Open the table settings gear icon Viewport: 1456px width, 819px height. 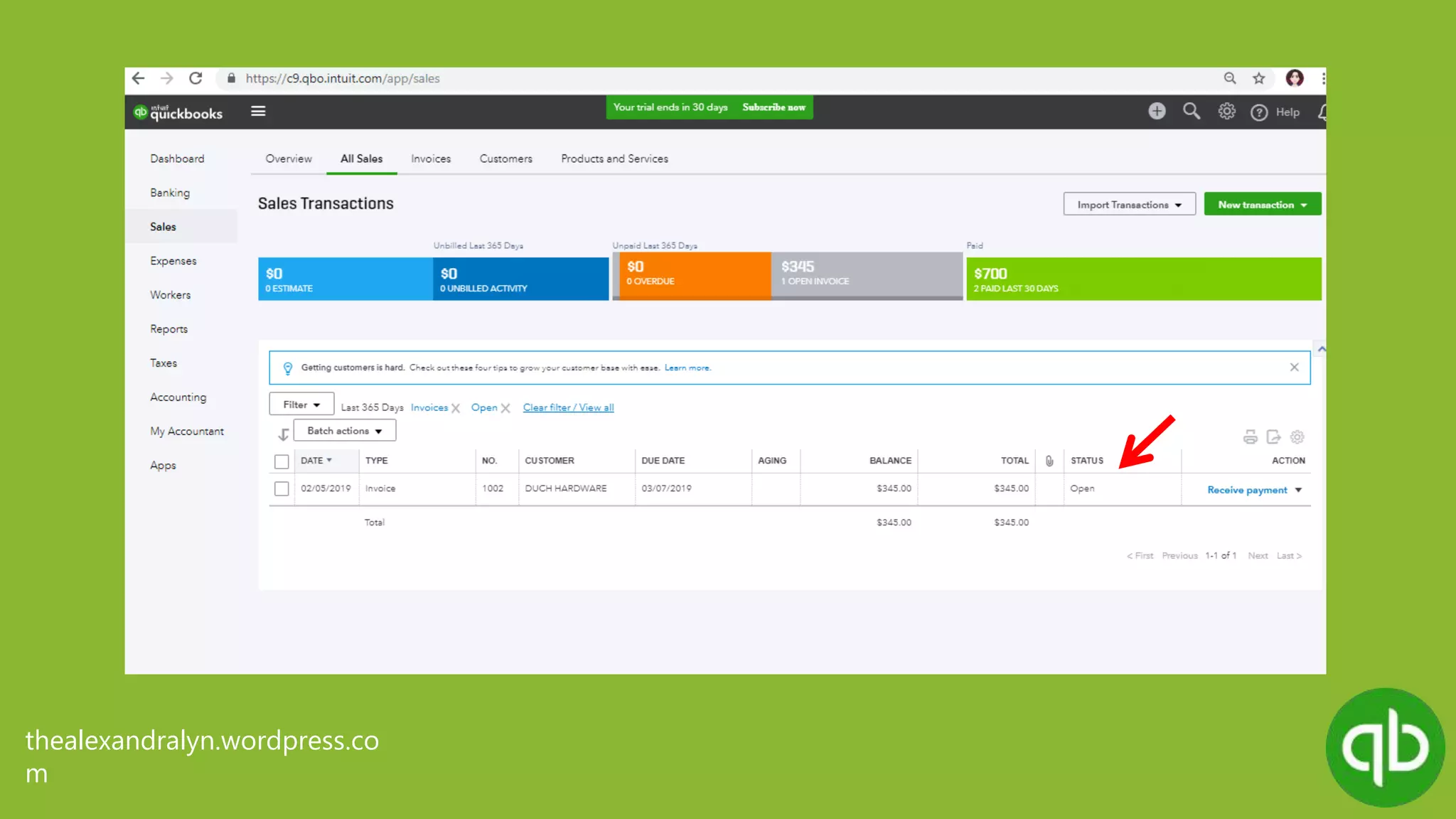click(1297, 437)
